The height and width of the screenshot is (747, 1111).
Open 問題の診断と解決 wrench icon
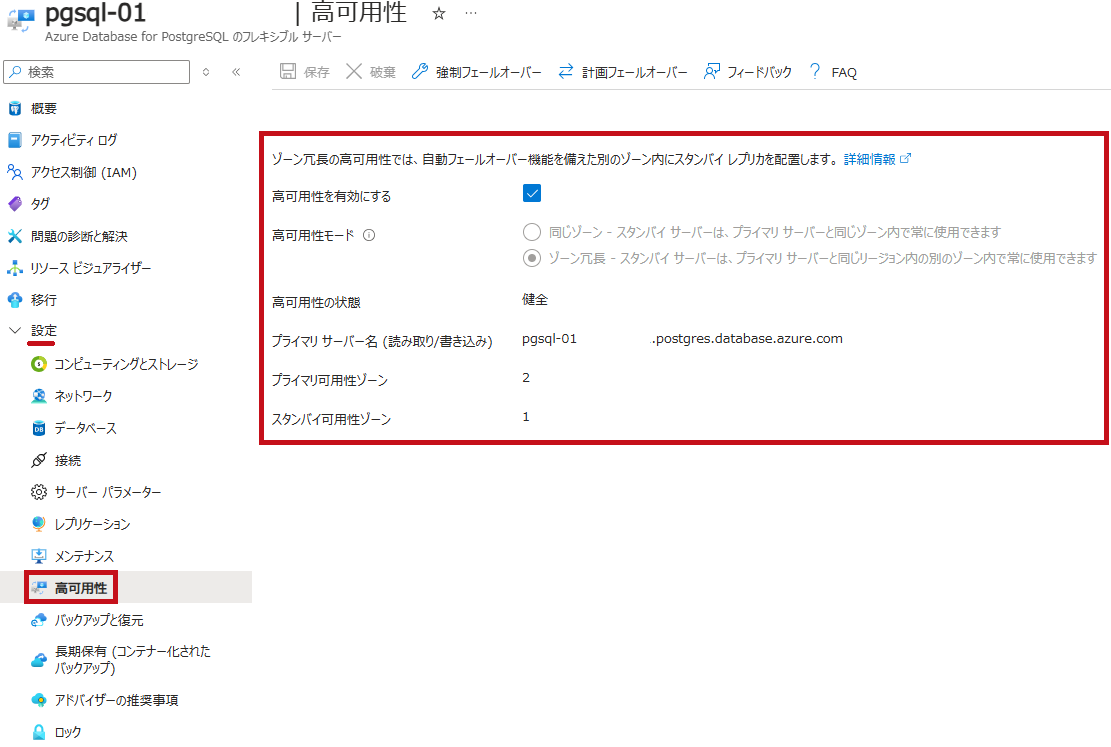tap(15, 236)
